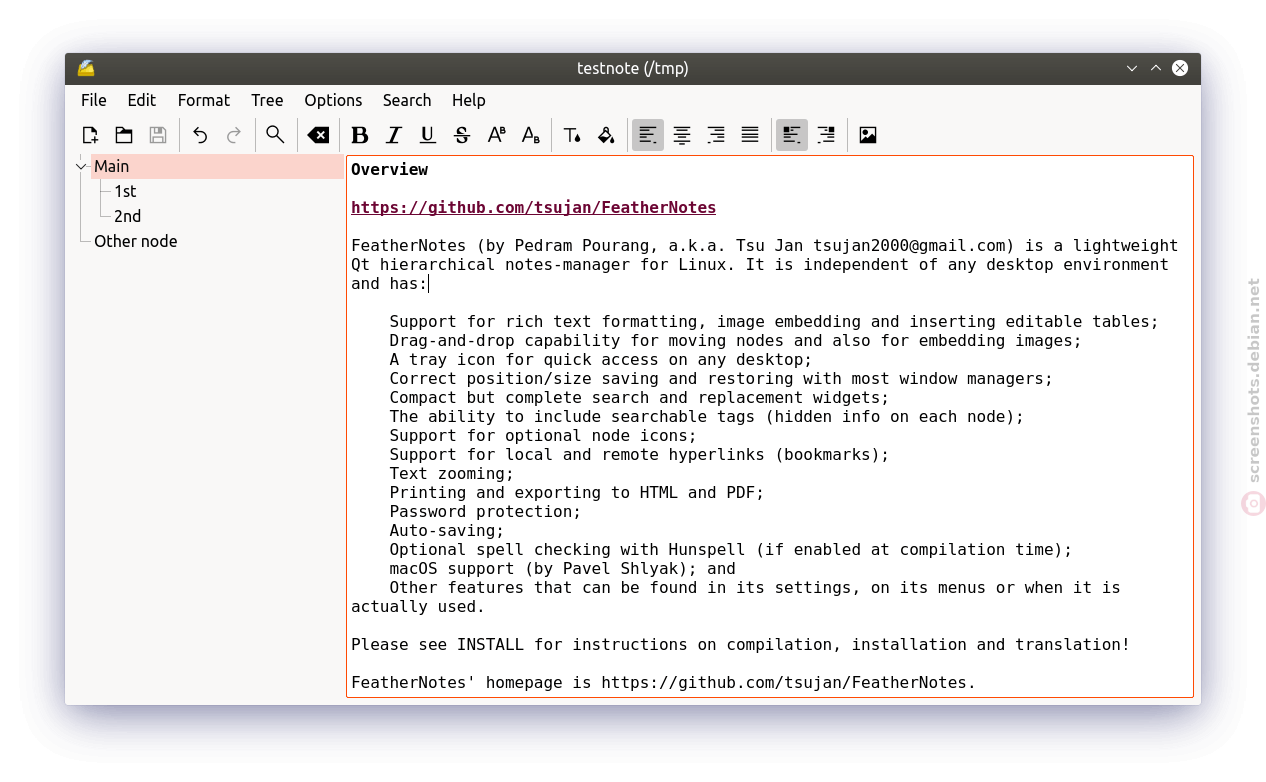Save the note using the floppy disk icon
1266x782 pixels.
pos(158,135)
